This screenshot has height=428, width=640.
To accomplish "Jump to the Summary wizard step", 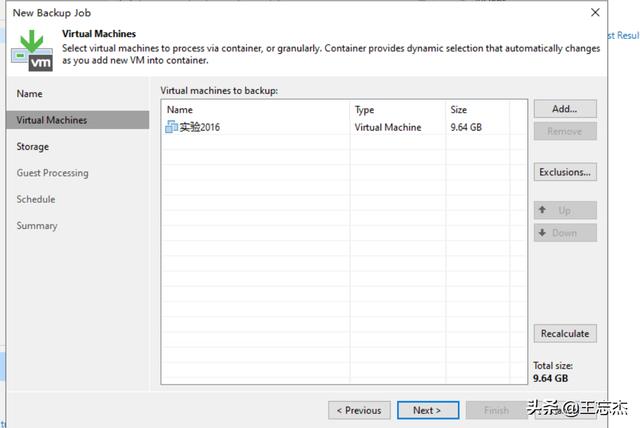I will click(37, 226).
